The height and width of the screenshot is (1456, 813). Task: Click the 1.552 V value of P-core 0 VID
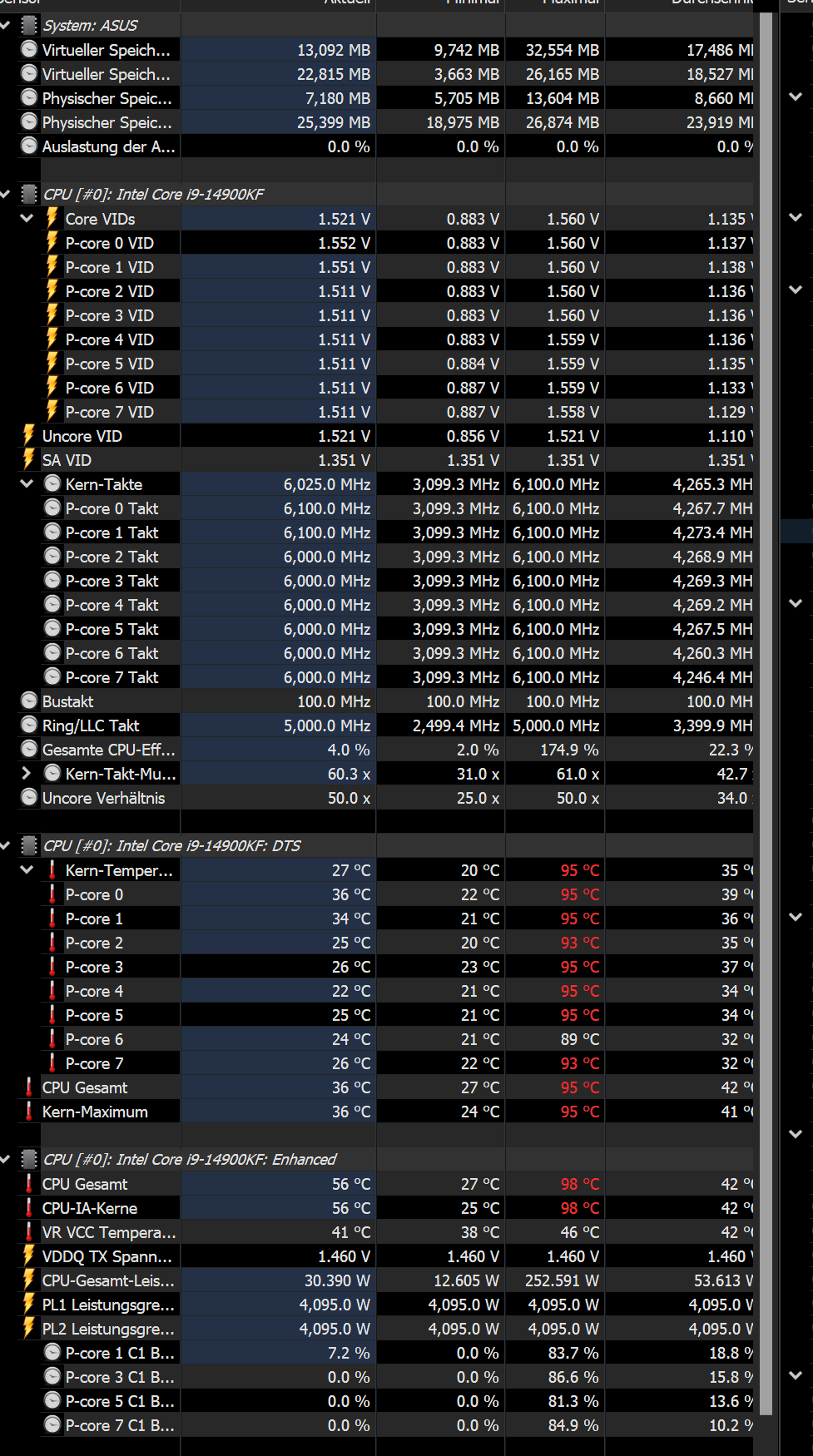pyautogui.click(x=344, y=243)
